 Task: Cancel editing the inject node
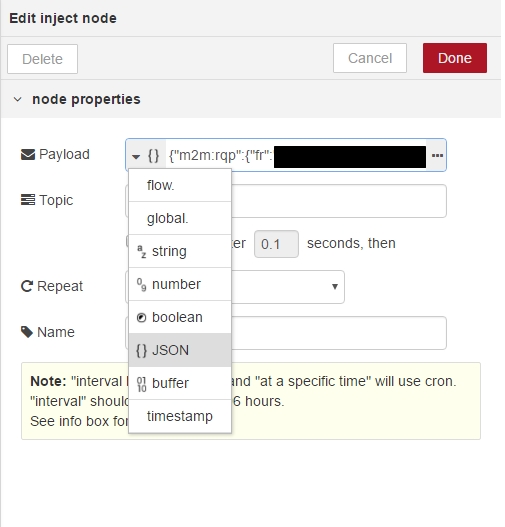pyautogui.click(x=370, y=58)
